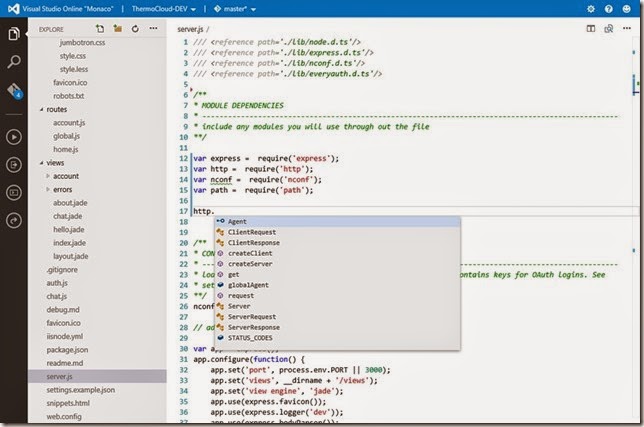
Task: Open the Search icon in the sidebar
Action: [x=14, y=62]
